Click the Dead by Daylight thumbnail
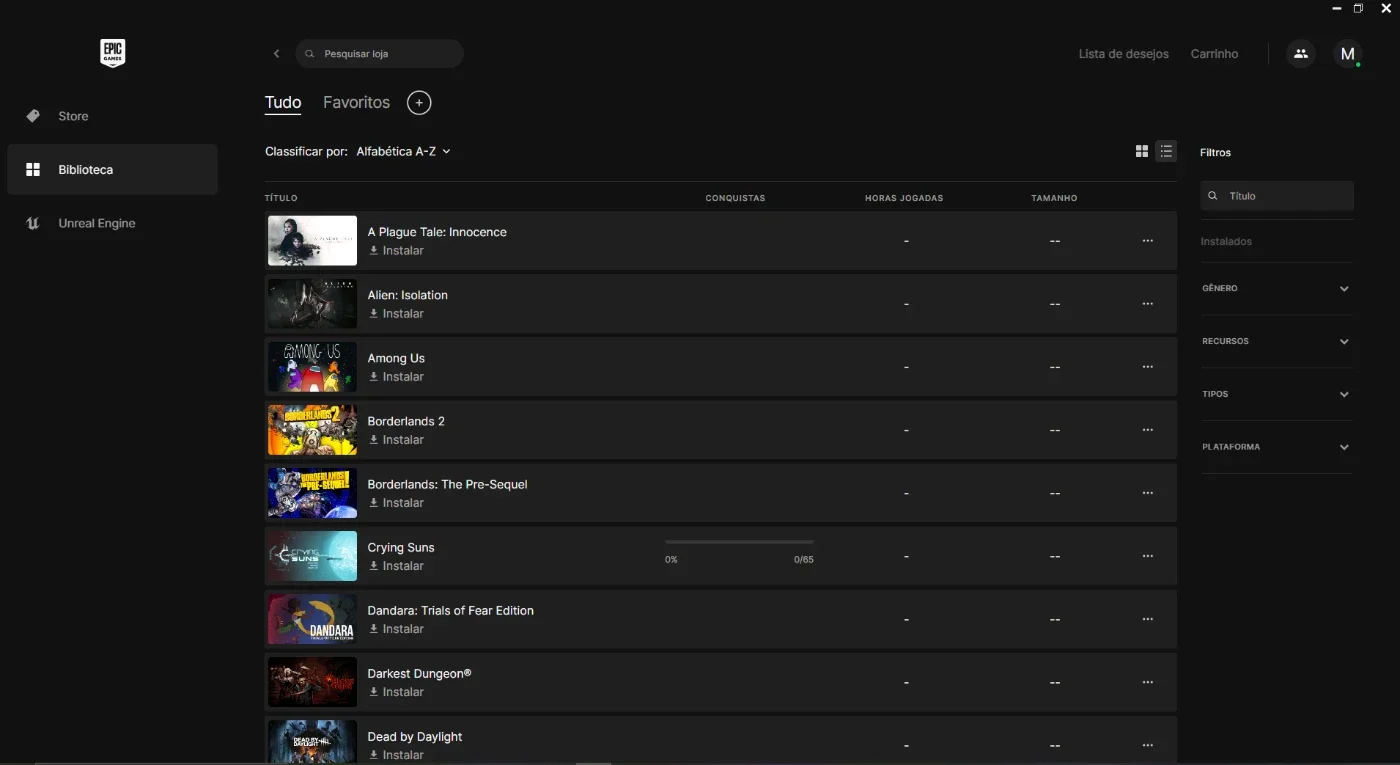This screenshot has width=1400, height=765. click(x=312, y=742)
